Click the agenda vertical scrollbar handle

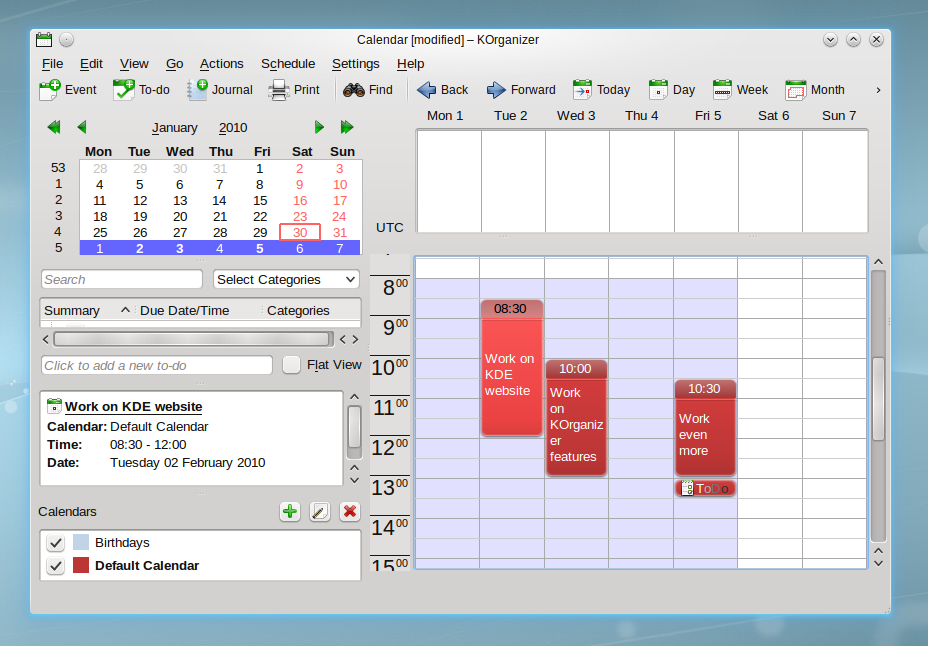tap(878, 399)
